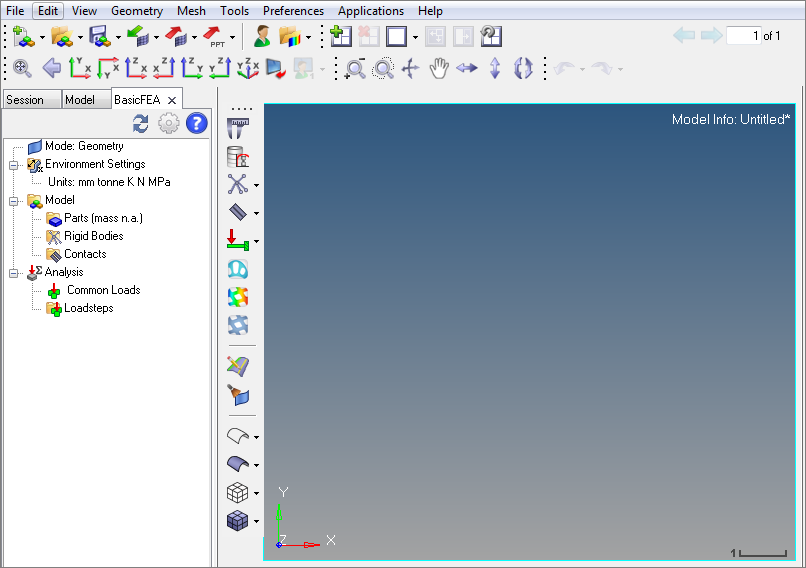Click the circle zoom icon
806x568 pixels.
tap(383, 68)
